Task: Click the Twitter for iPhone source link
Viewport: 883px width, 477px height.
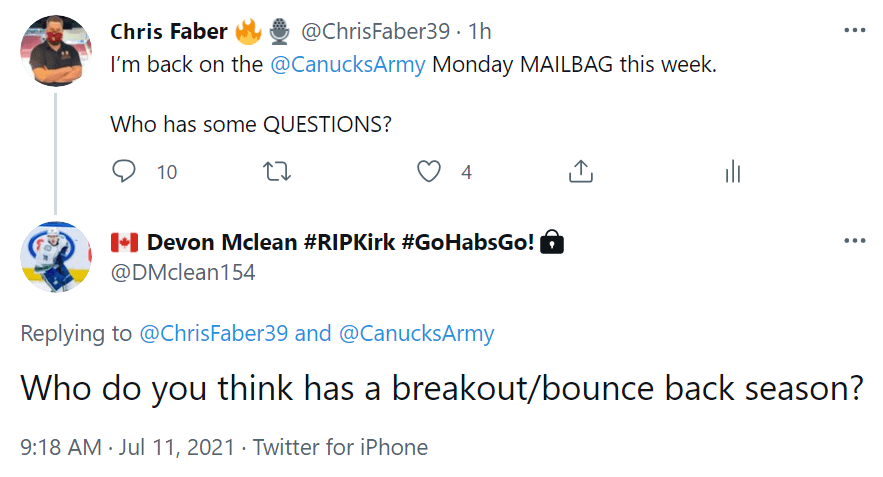Action: (x=340, y=447)
